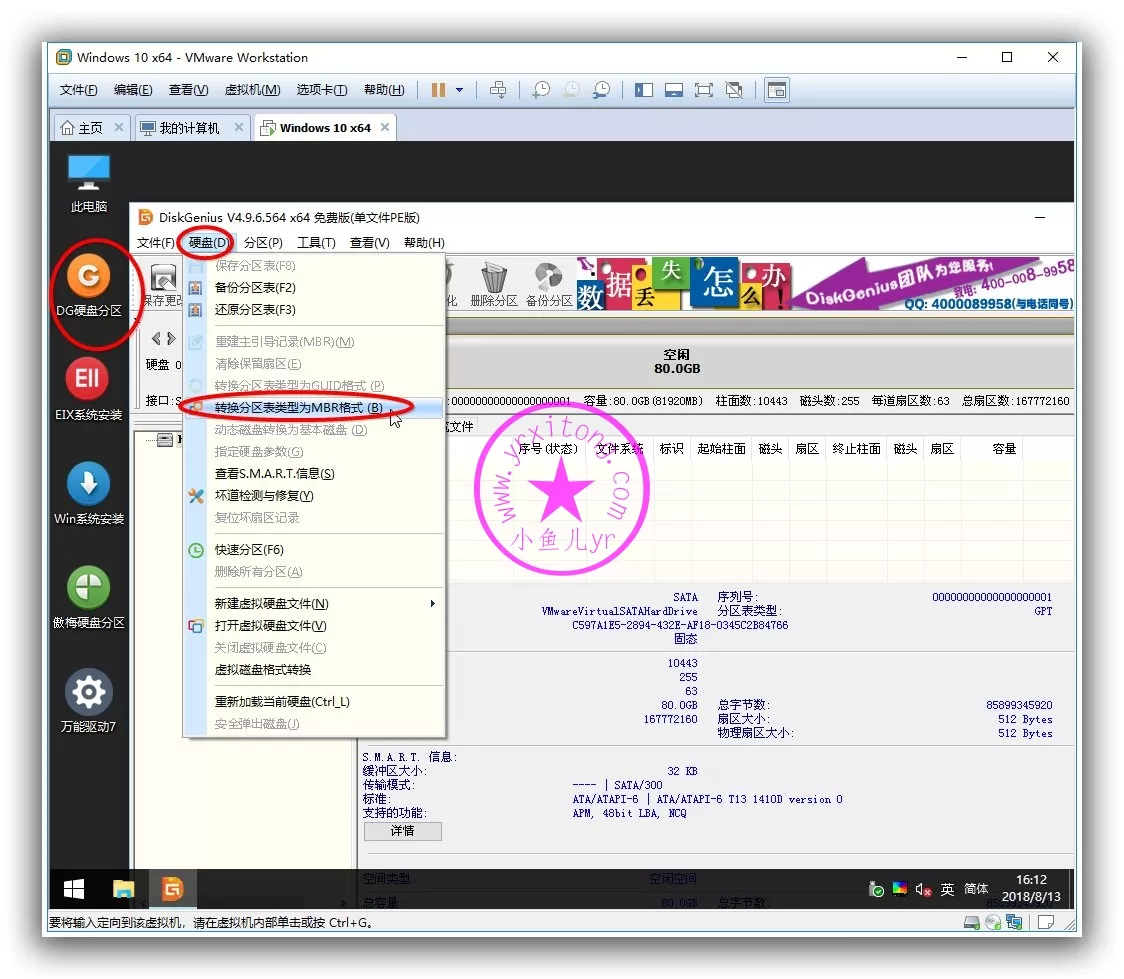Choose 备份分区表(F2) from the menu
Viewport: 1124px width, 979px height.
315,287
